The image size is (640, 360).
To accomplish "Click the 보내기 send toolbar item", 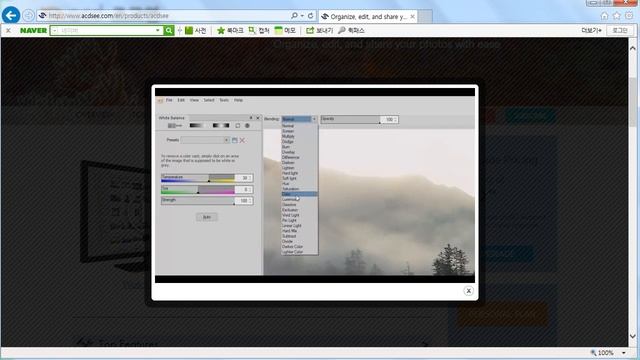I will 320,30.
